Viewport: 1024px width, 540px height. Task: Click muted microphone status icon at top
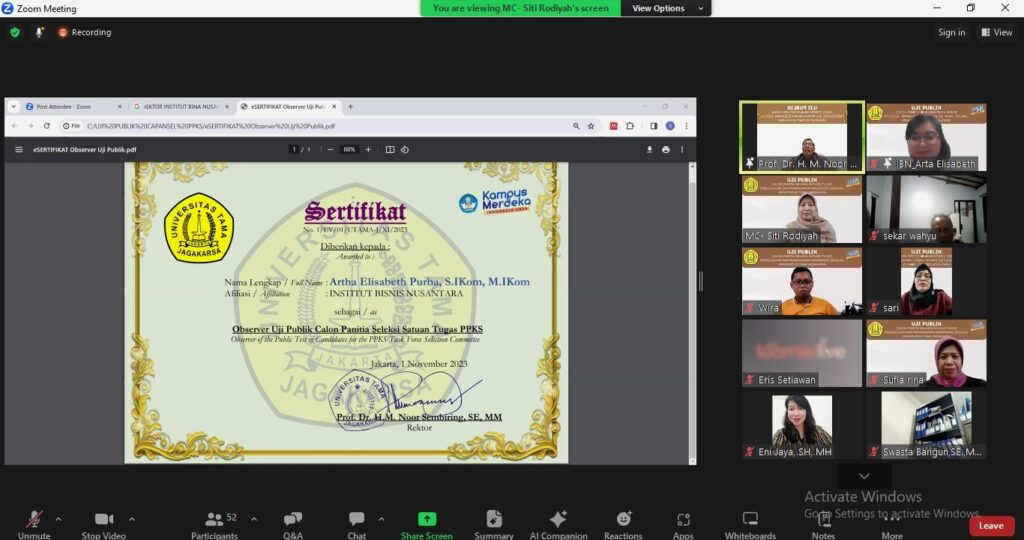click(x=39, y=32)
